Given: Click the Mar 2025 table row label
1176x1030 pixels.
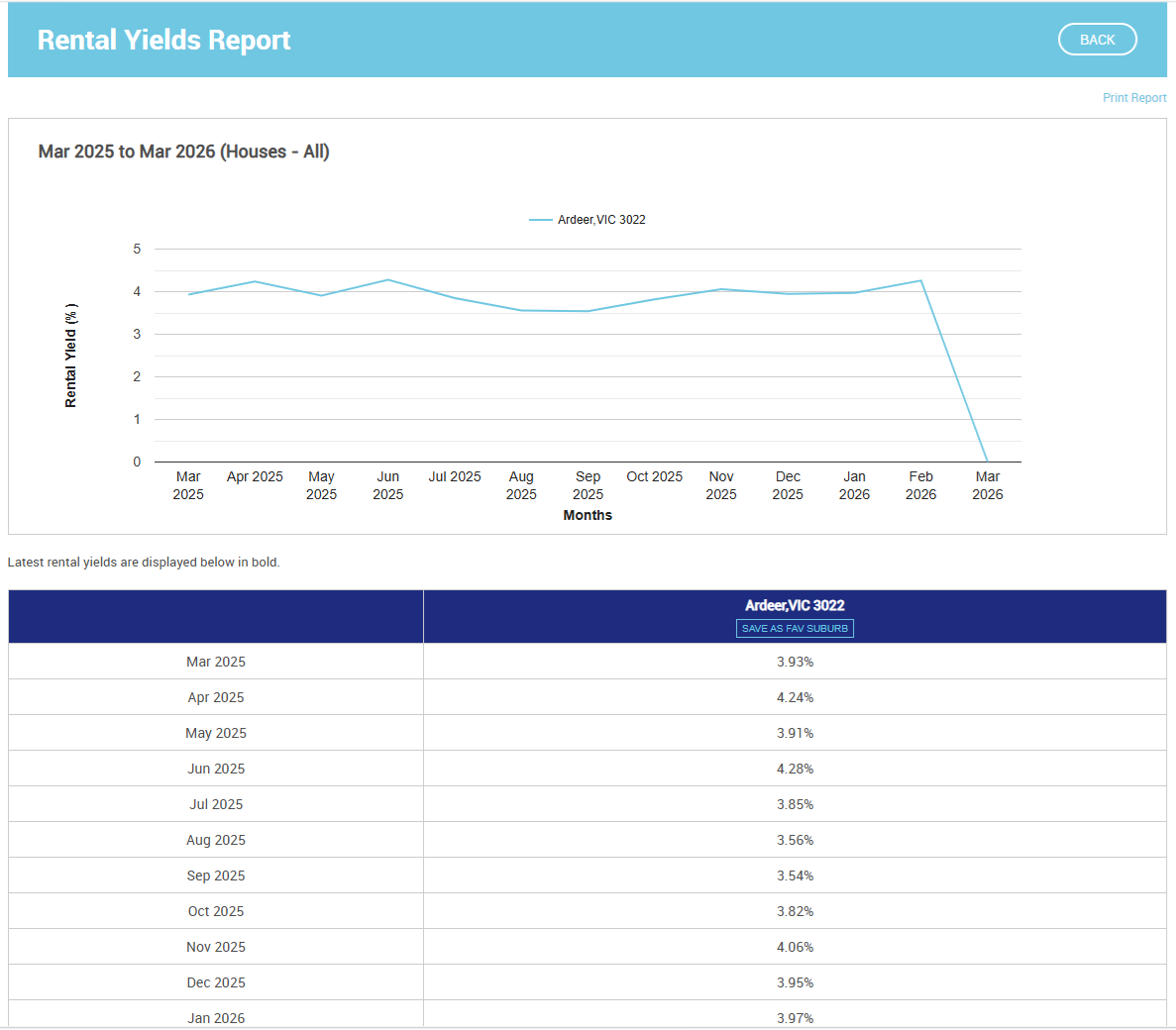Looking at the screenshot, I should pos(216,662).
